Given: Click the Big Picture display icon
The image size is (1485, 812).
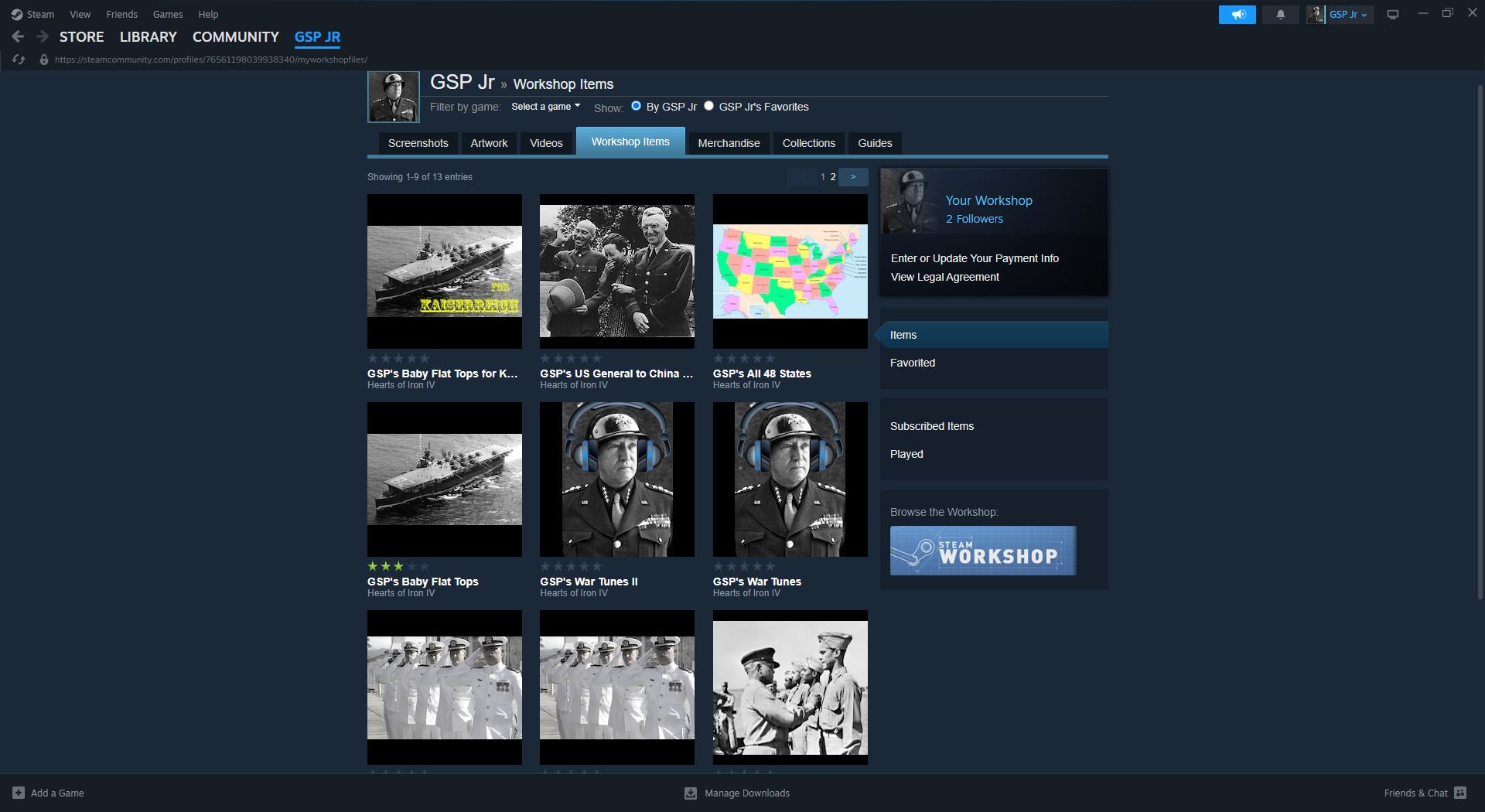Looking at the screenshot, I should point(1392,14).
